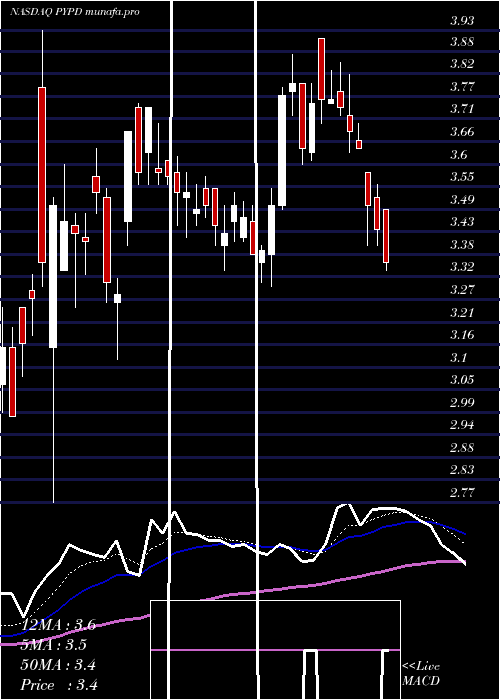This screenshot has width=500, height=700.
Task: Select the 2.94 price axis label
Action: coord(462,425)
